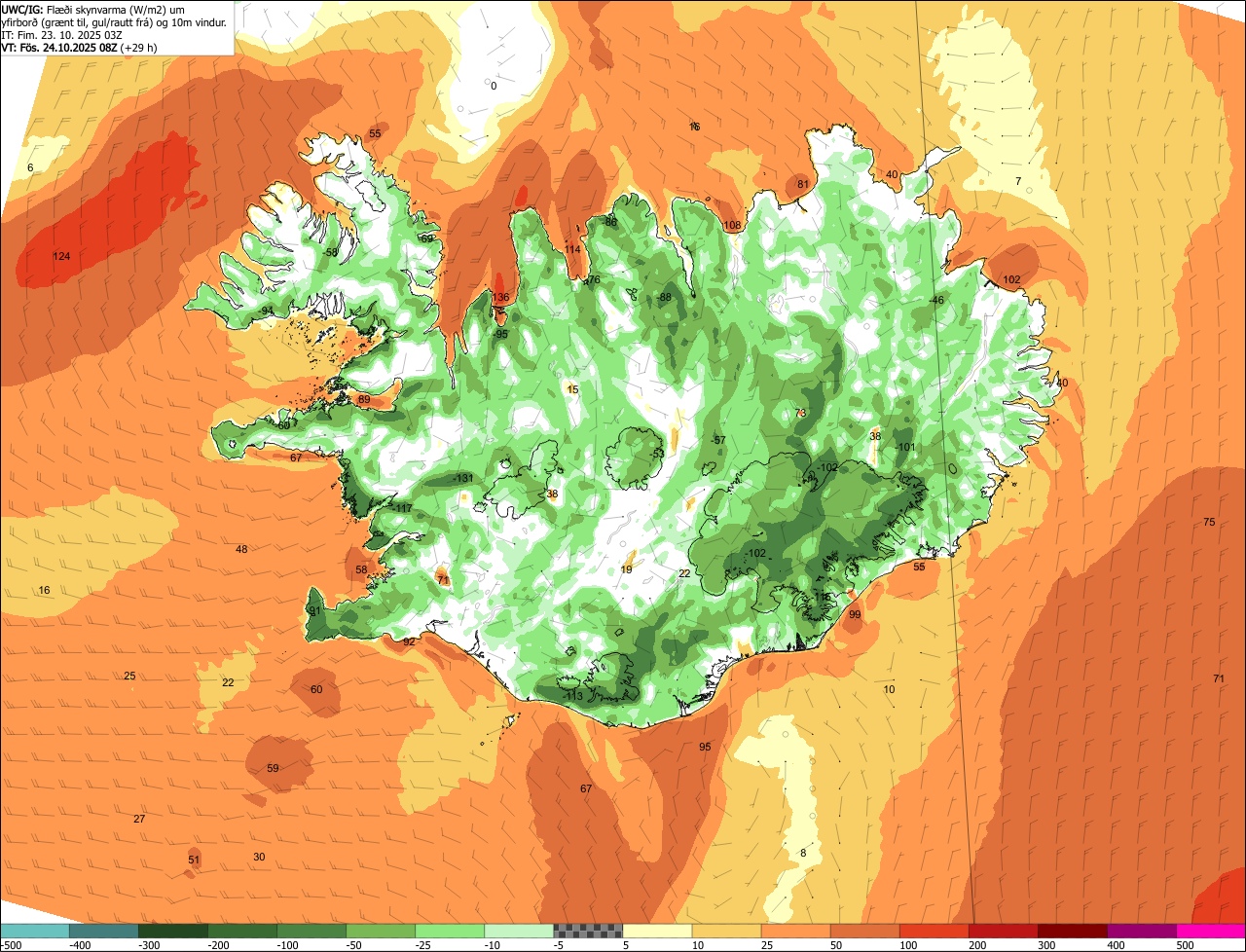Click the legend label '-500'
This screenshot has width=1246, height=952.
coord(11,944)
